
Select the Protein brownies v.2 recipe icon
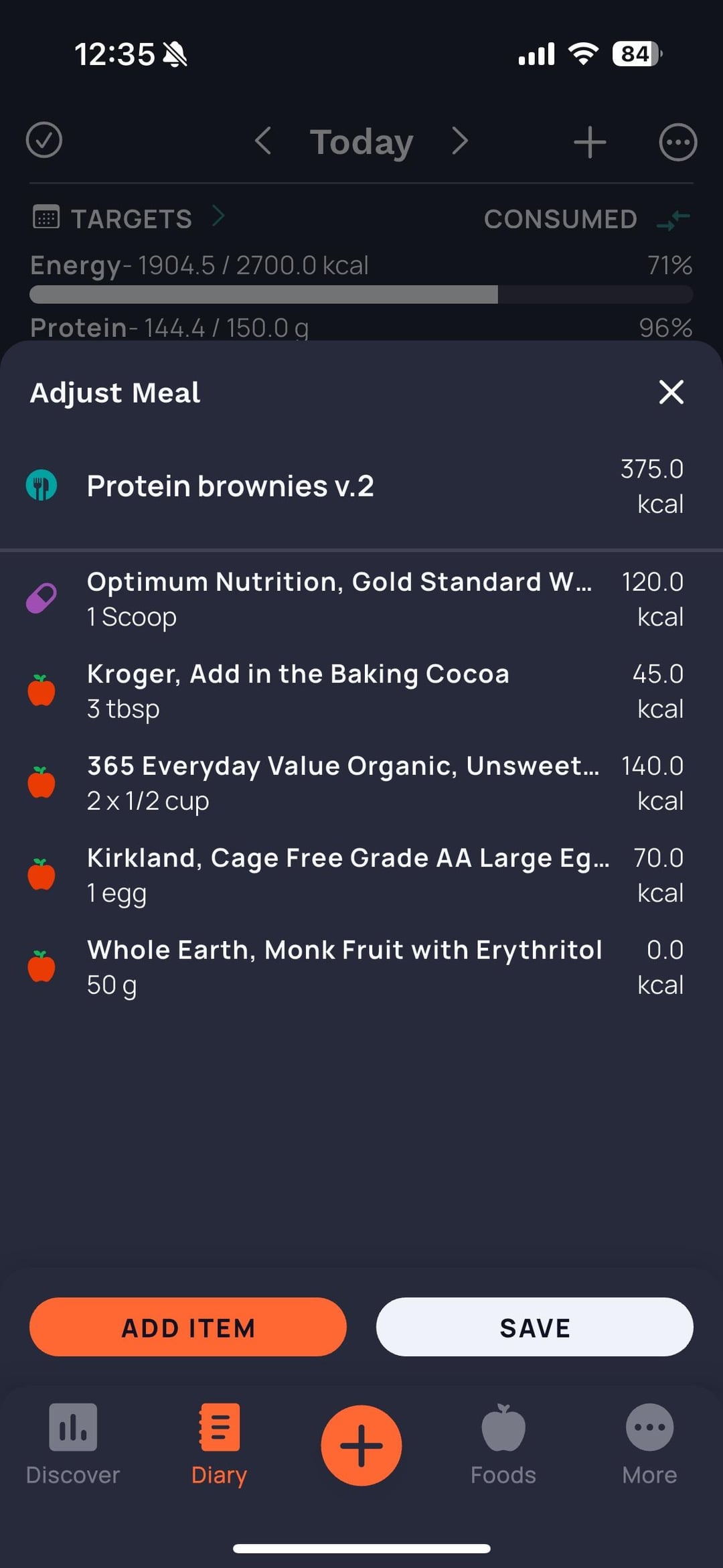(x=42, y=486)
